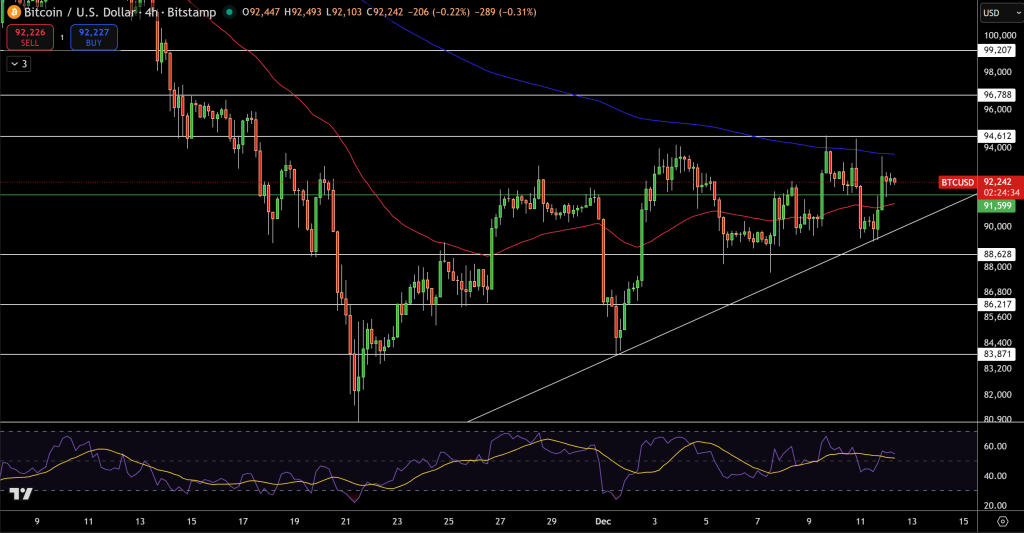Click date 7 on the time axis

758,521
